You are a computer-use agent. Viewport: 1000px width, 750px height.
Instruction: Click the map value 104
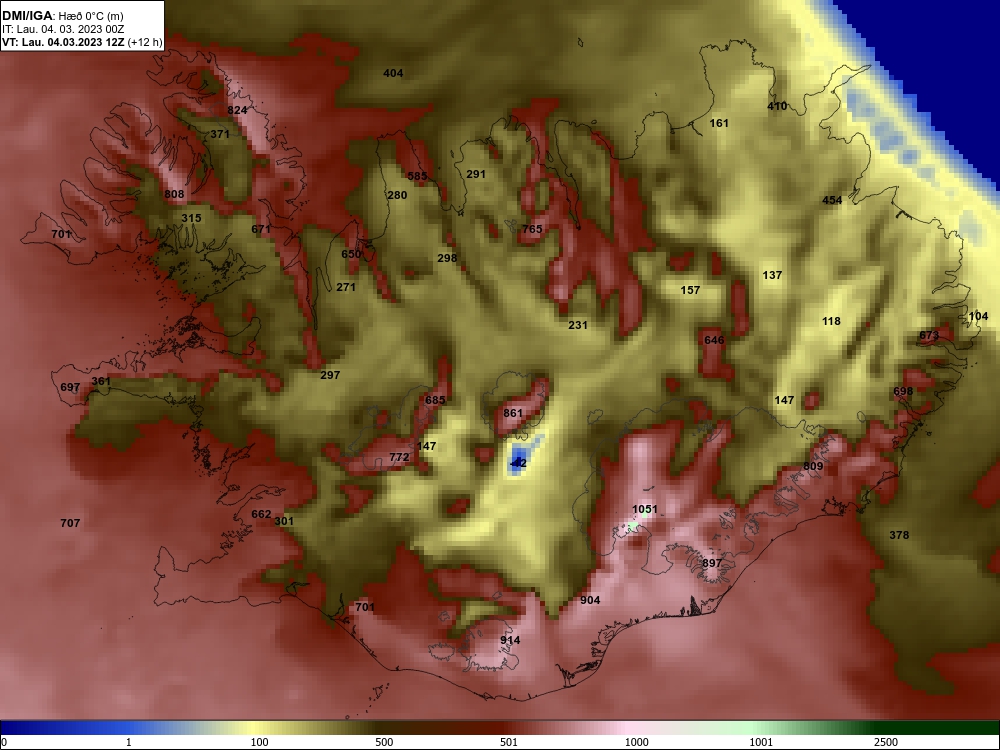(x=978, y=317)
